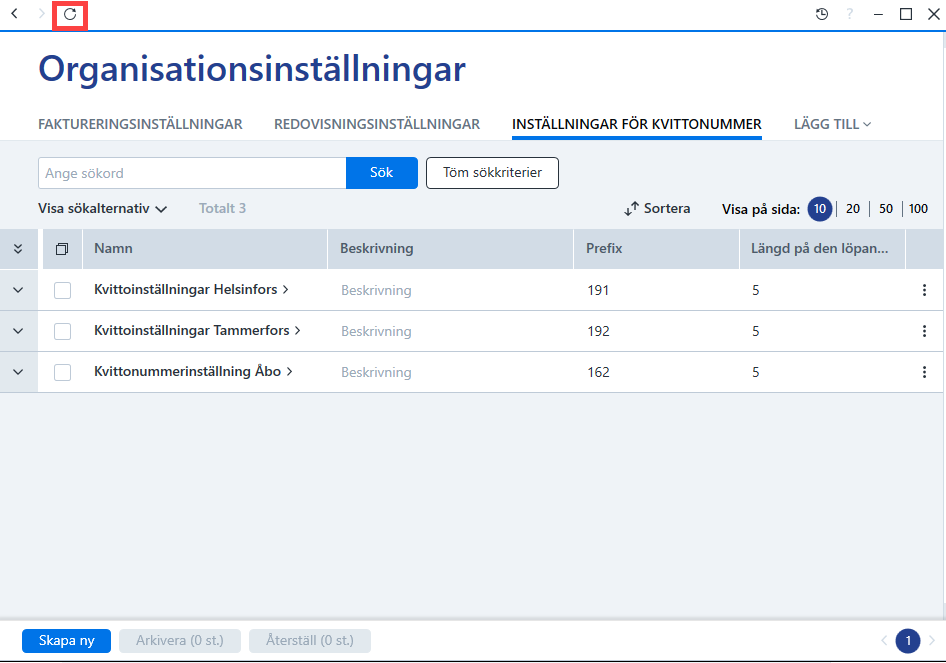The height and width of the screenshot is (663, 946).
Task: Tick the checkbox for Kvittoinställningar Tammerfors
Action: click(x=62, y=331)
